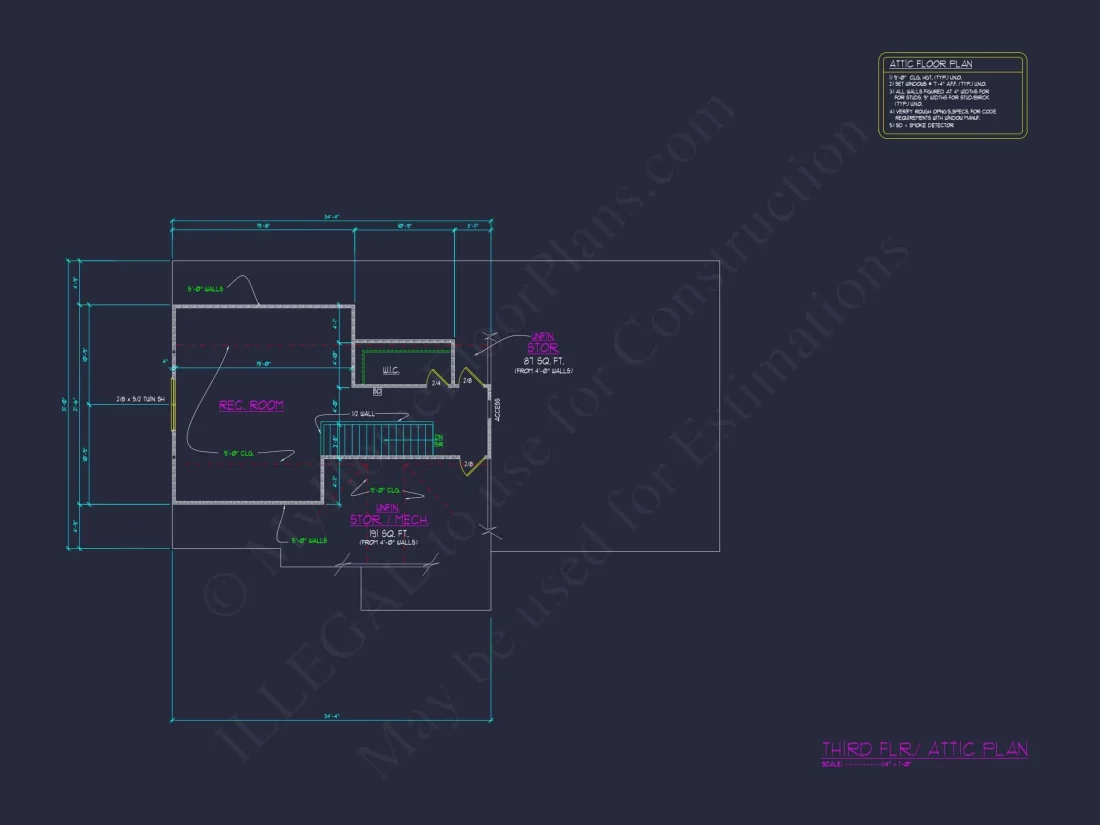Viewport: 1100px width, 825px height.
Task: Select the SD smoke detector symbol below W.I.C.
Action: (x=378, y=390)
